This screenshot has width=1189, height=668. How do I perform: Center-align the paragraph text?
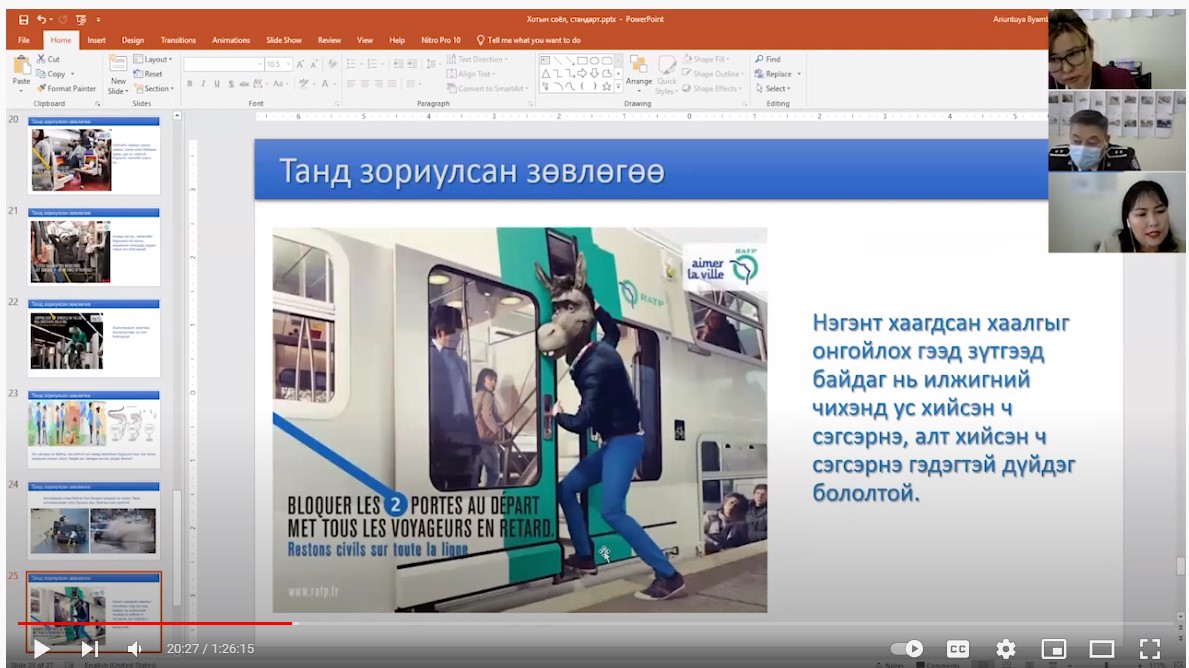coord(365,84)
